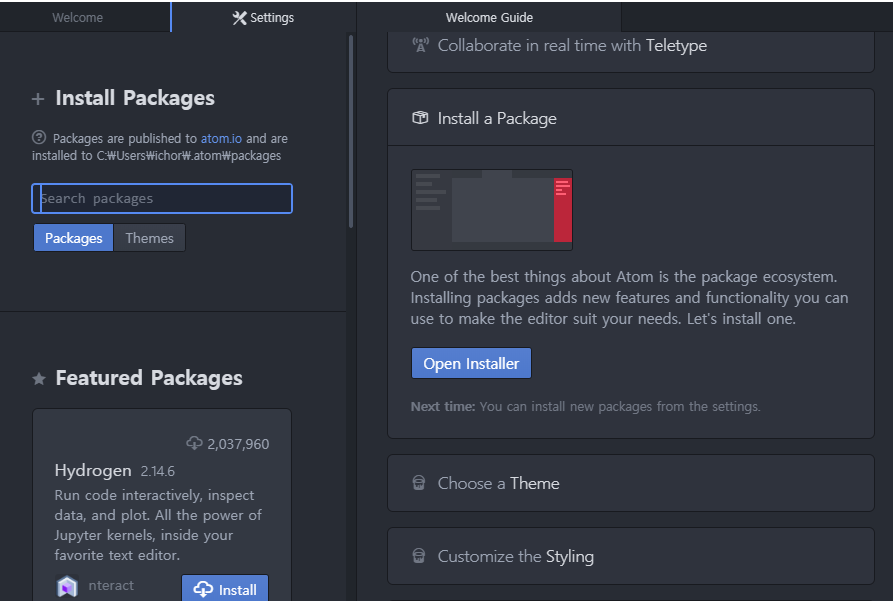
Task: Click the Settings tools icon
Action: tap(239, 18)
